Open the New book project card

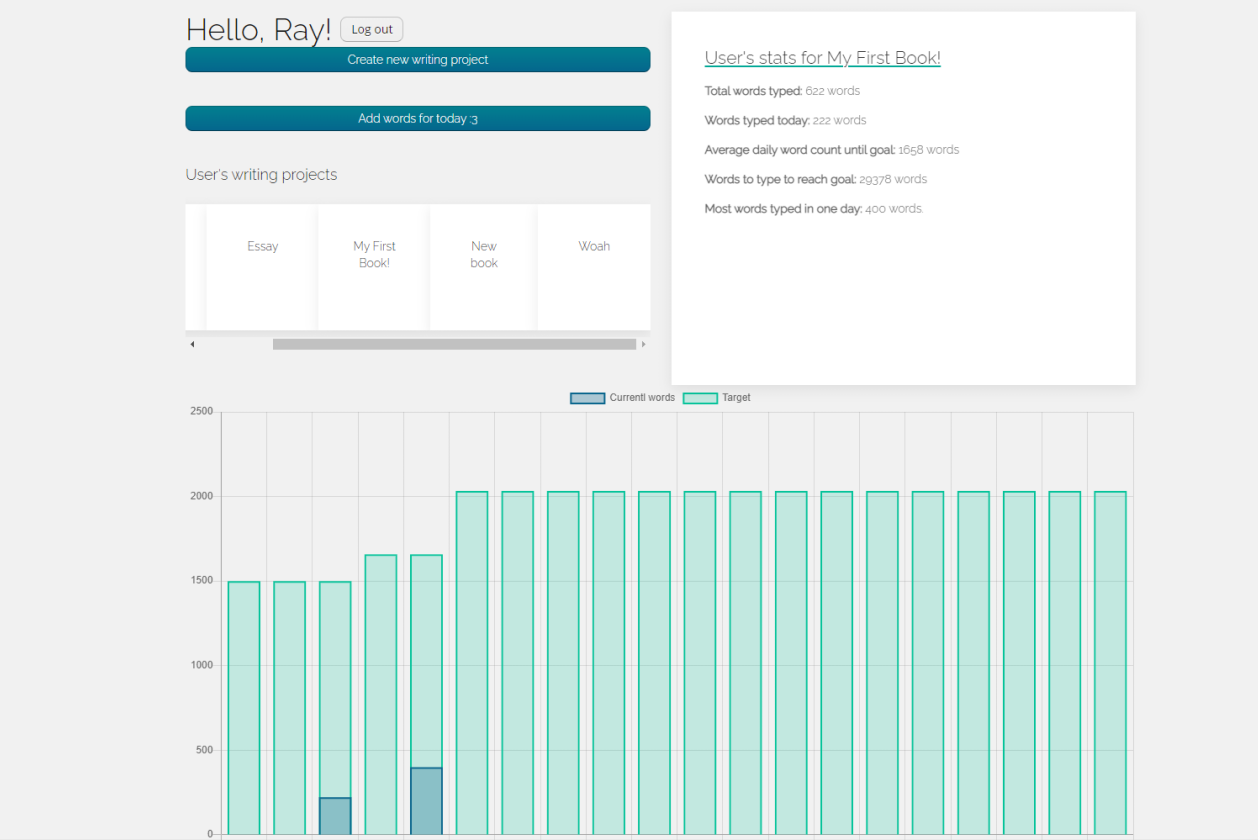tap(484, 267)
